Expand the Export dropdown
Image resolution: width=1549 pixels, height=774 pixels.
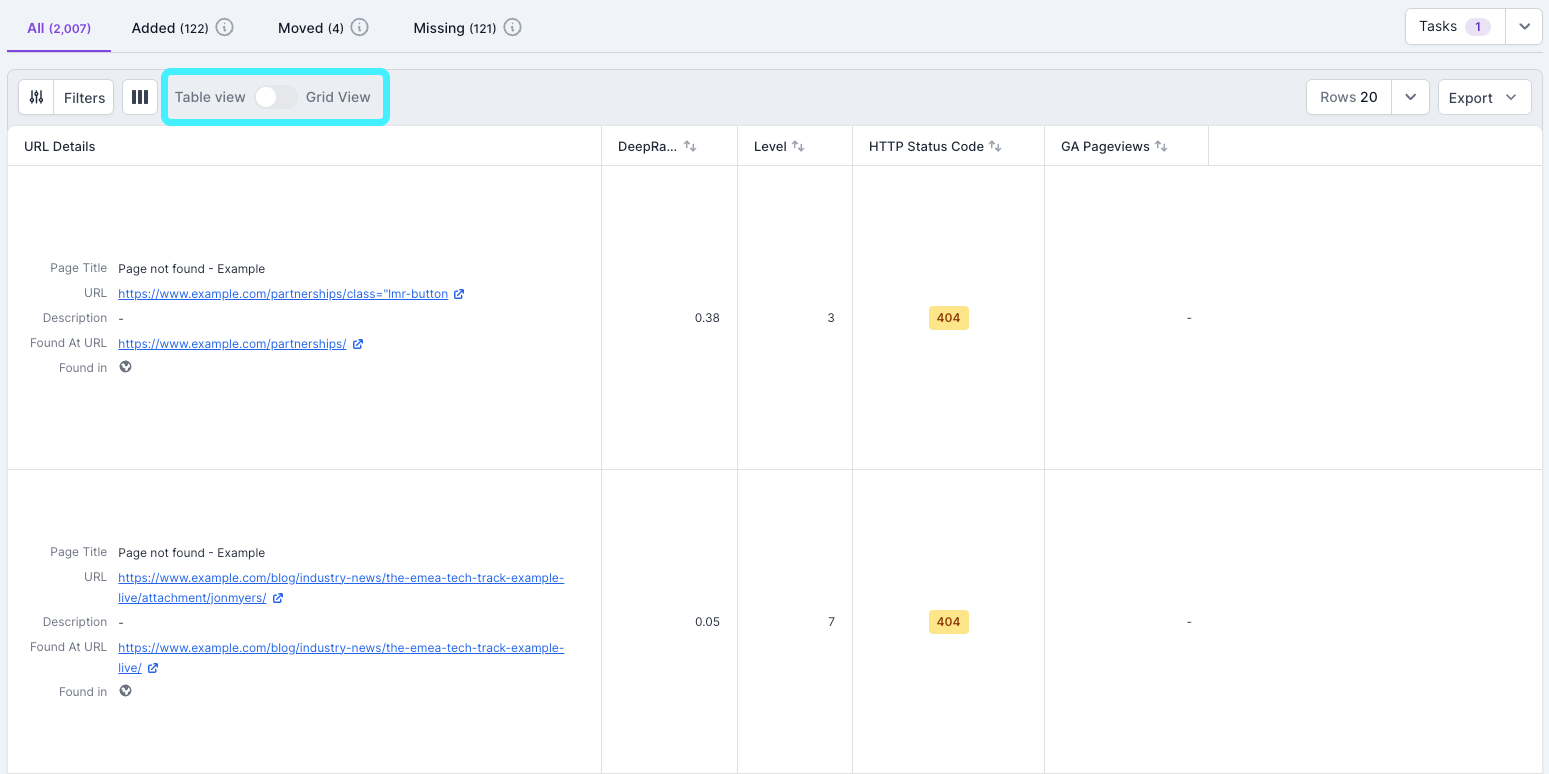[1484, 97]
